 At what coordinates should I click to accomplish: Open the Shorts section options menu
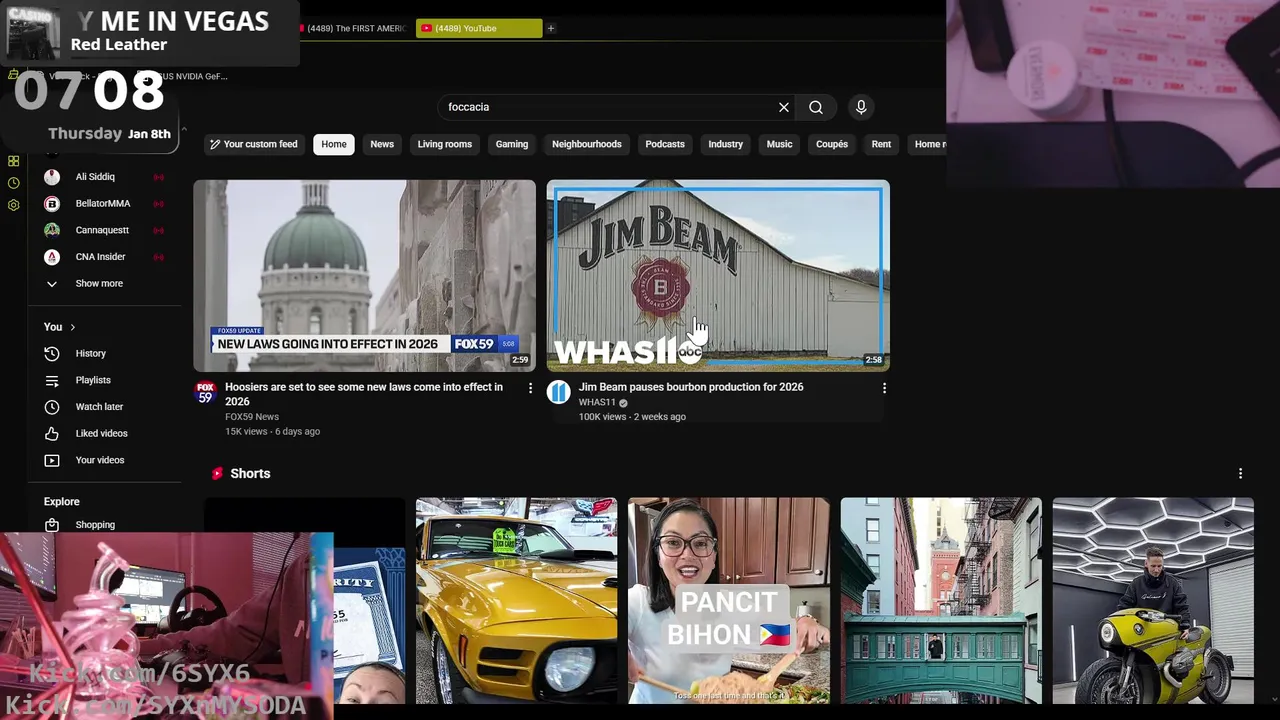(1240, 473)
